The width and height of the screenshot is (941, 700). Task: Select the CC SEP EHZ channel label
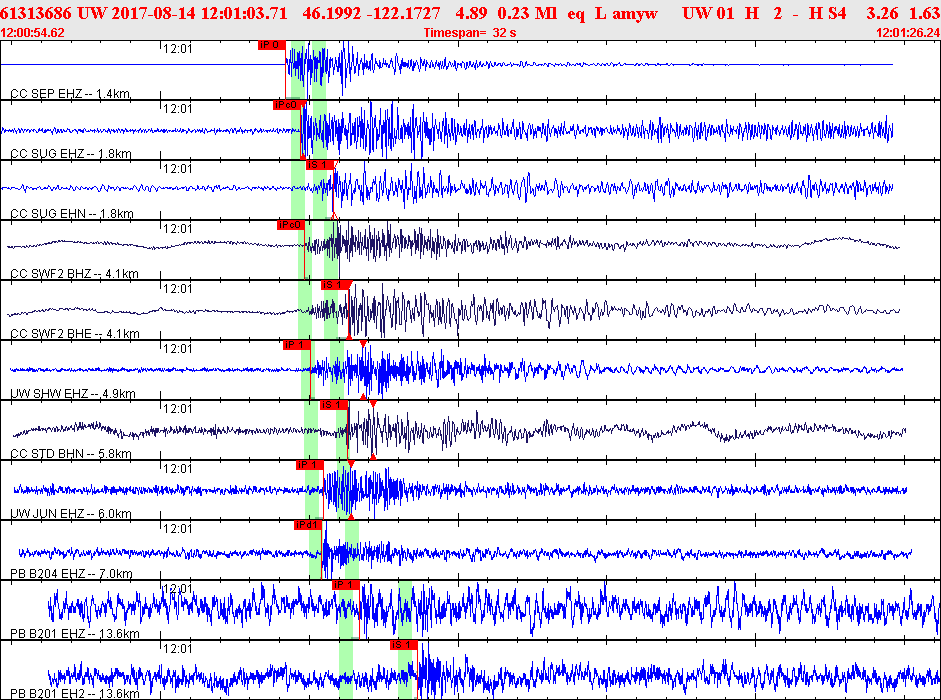click(x=71, y=94)
